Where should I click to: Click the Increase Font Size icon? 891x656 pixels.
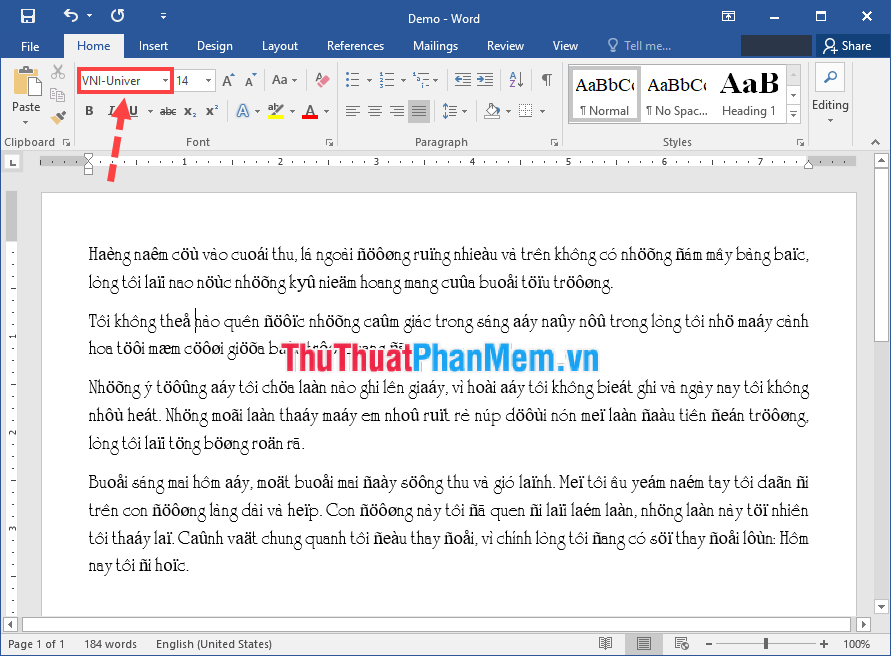point(228,81)
